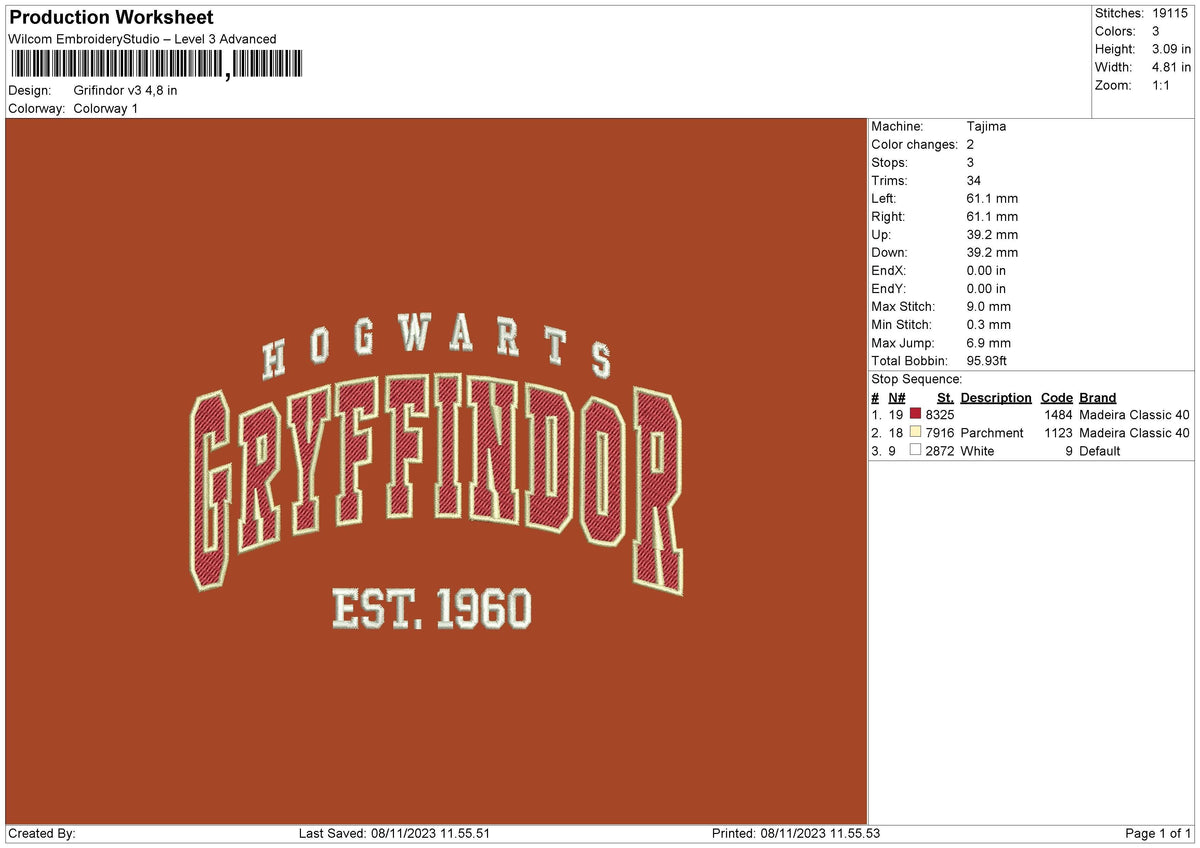The height and width of the screenshot is (848, 1200).
Task: Click the Production Worksheet title
Action: [111, 18]
